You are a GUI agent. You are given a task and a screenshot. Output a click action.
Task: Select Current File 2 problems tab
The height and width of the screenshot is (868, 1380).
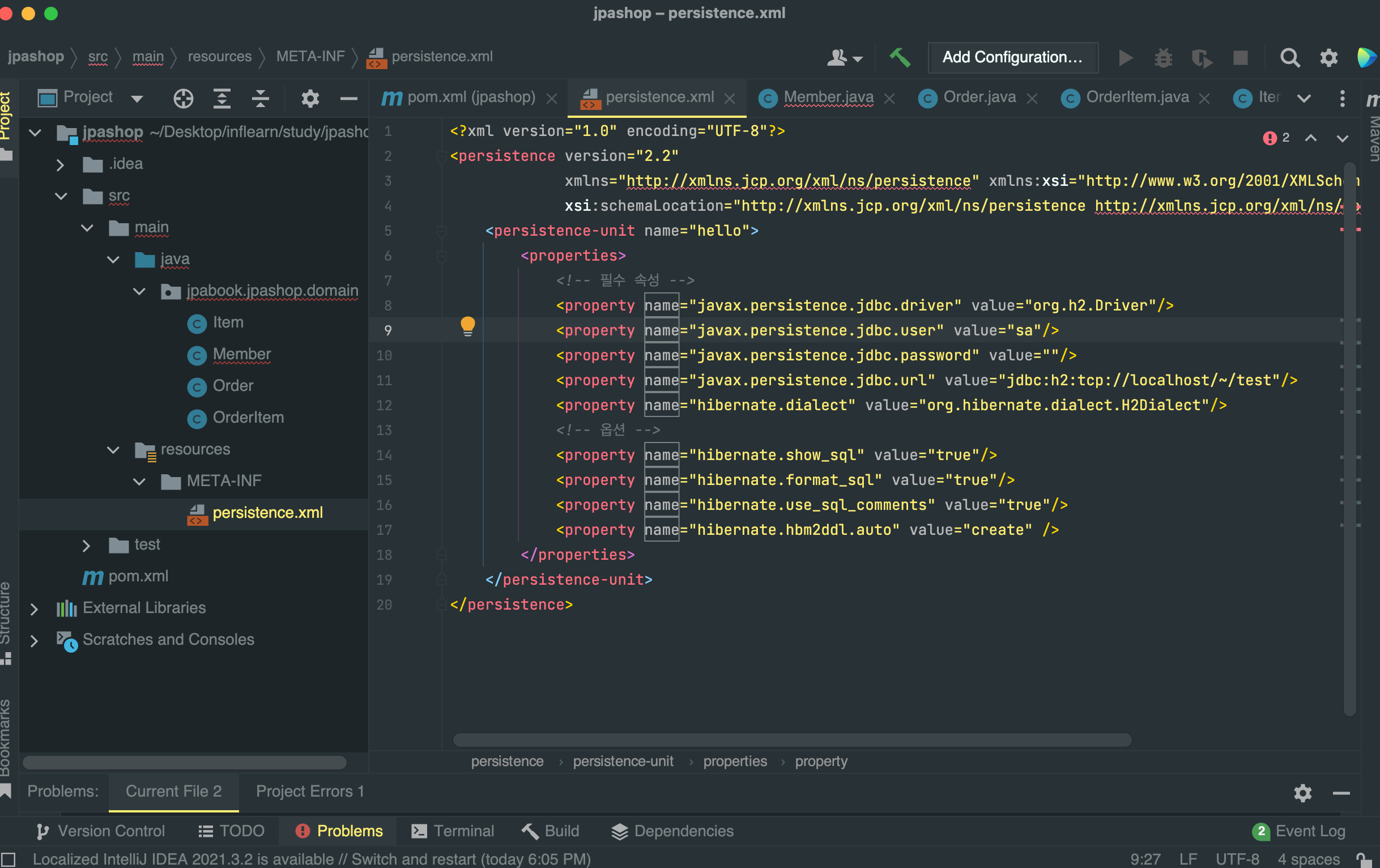(x=174, y=792)
